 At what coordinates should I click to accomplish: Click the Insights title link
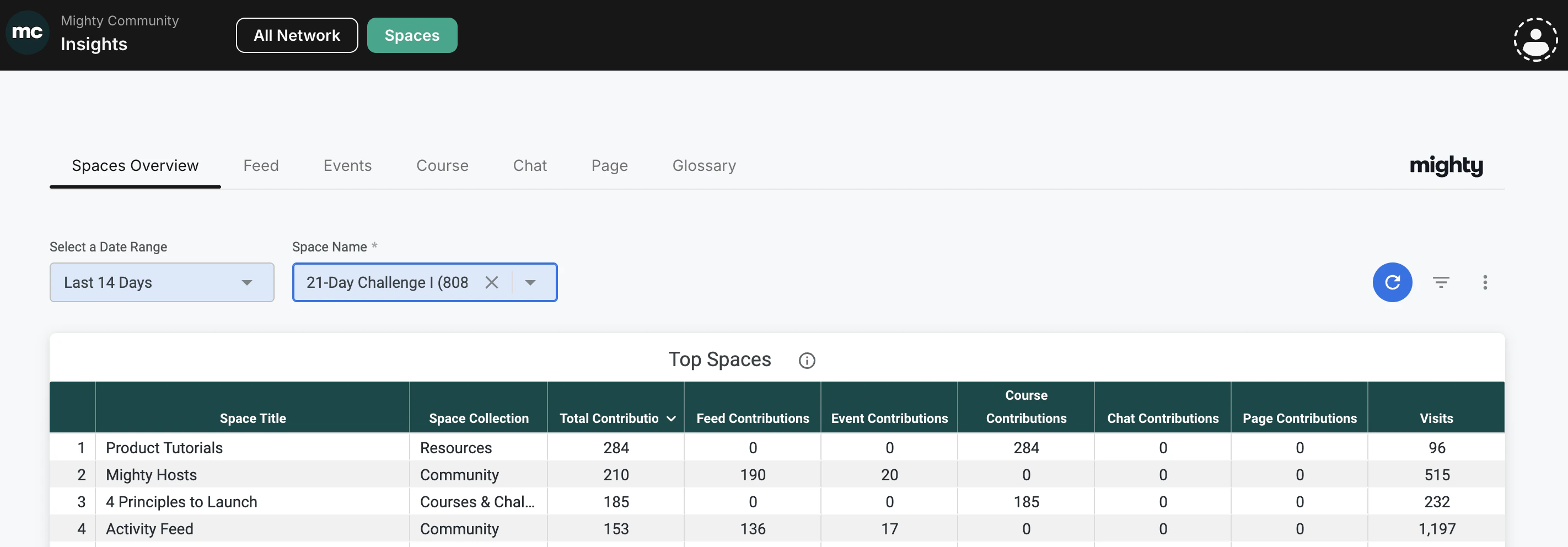(x=94, y=44)
